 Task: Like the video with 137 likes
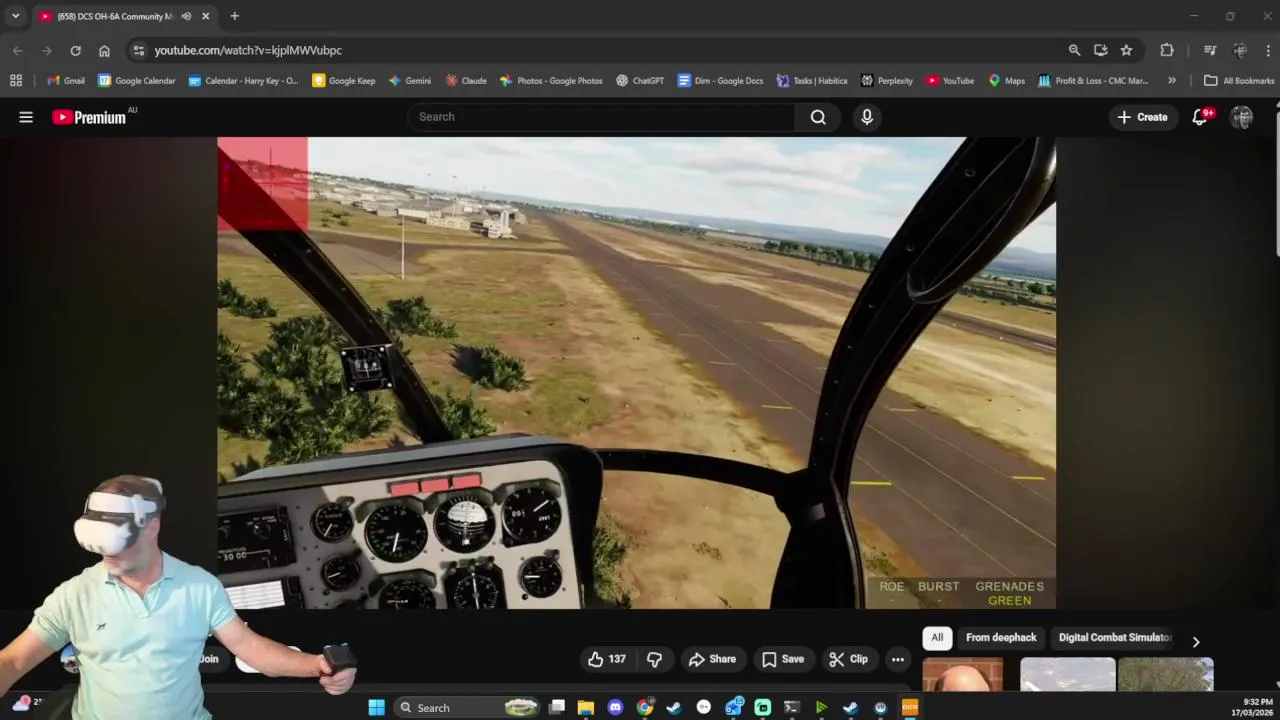[607, 659]
